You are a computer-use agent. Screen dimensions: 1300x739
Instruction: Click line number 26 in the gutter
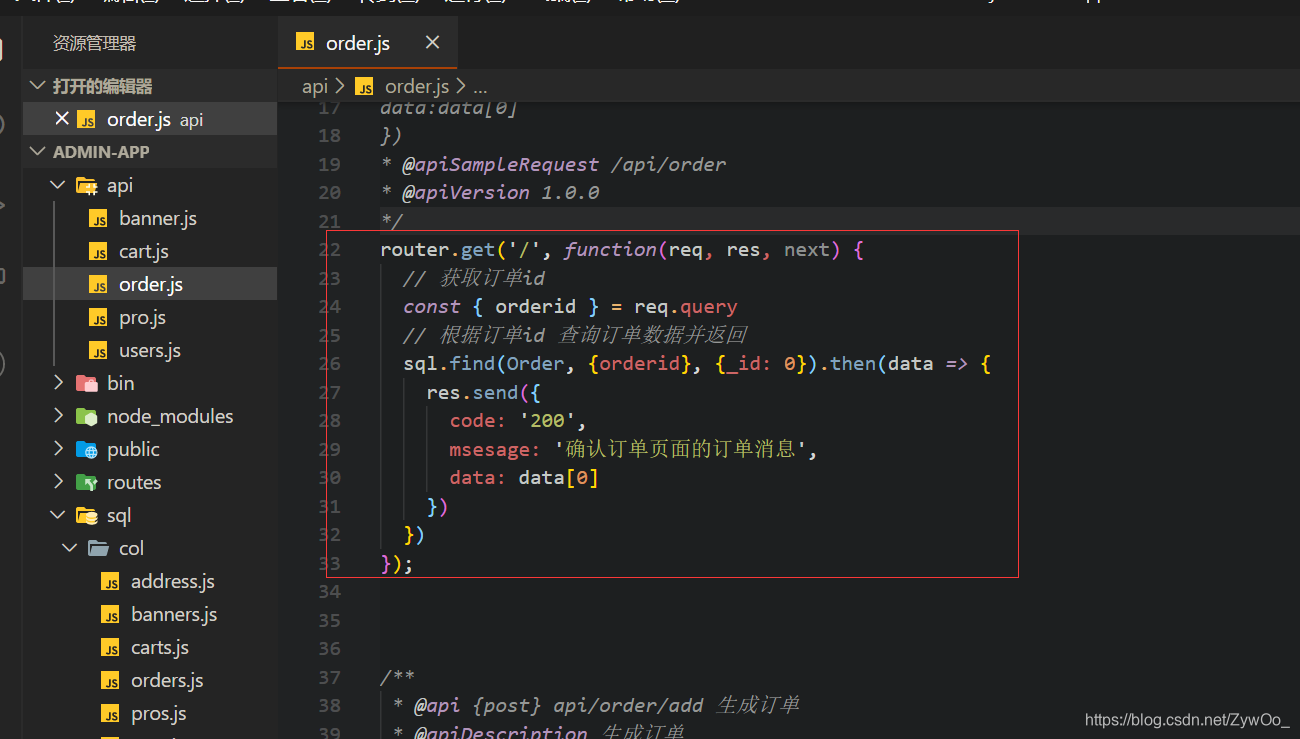click(329, 364)
